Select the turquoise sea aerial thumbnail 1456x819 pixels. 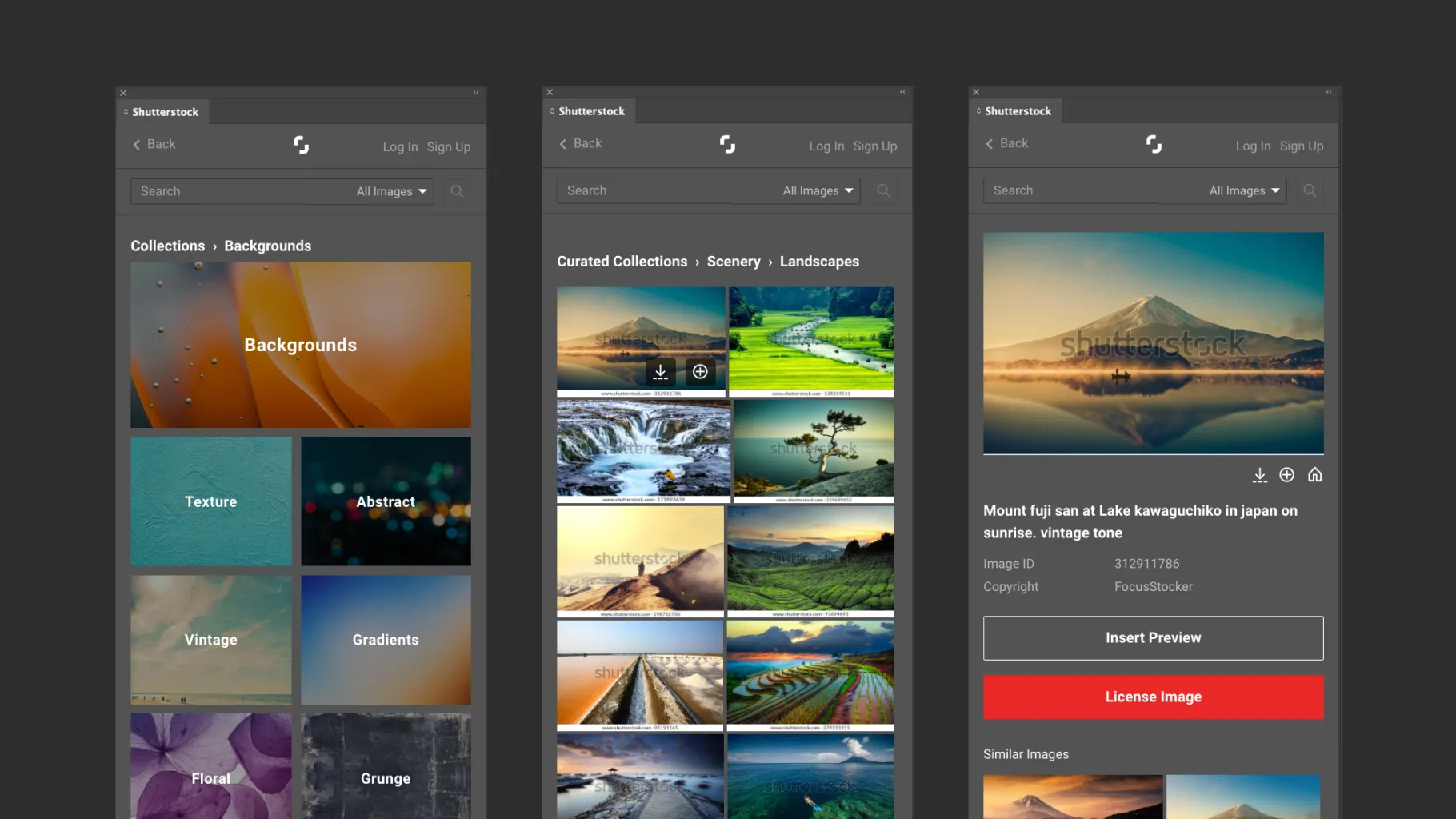pyautogui.click(x=810, y=777)
